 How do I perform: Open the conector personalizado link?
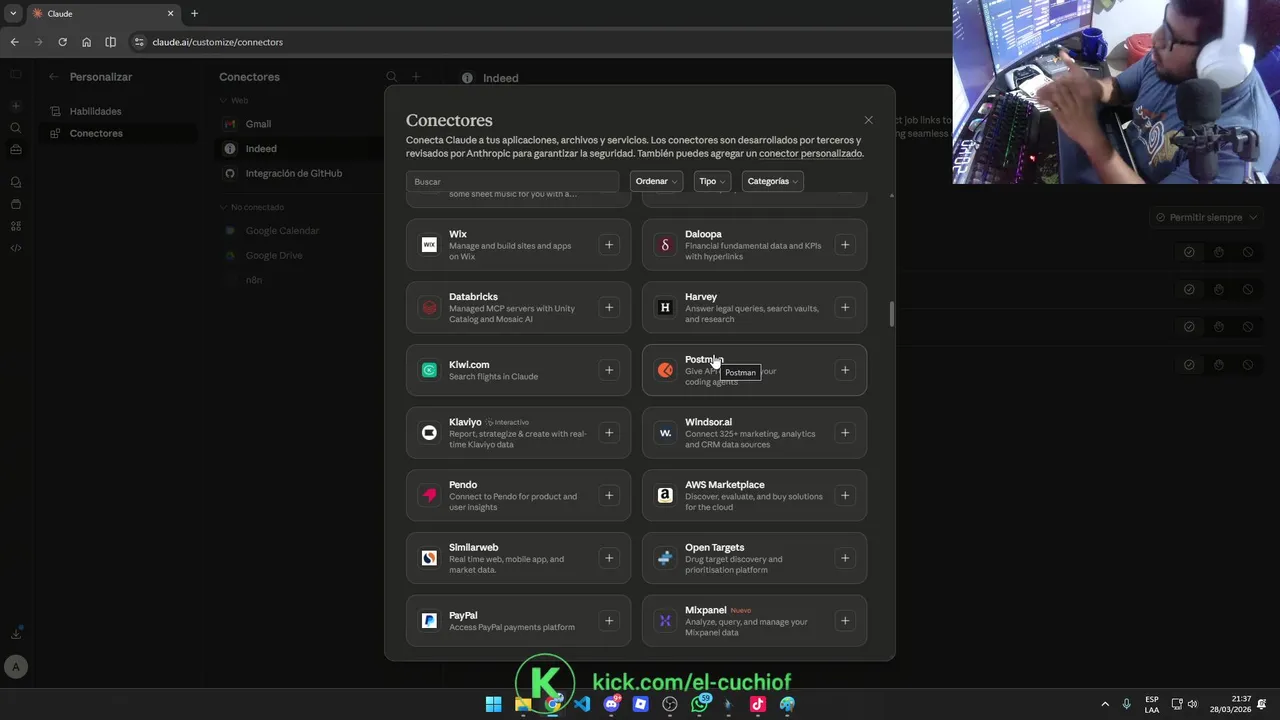(810, 154)
